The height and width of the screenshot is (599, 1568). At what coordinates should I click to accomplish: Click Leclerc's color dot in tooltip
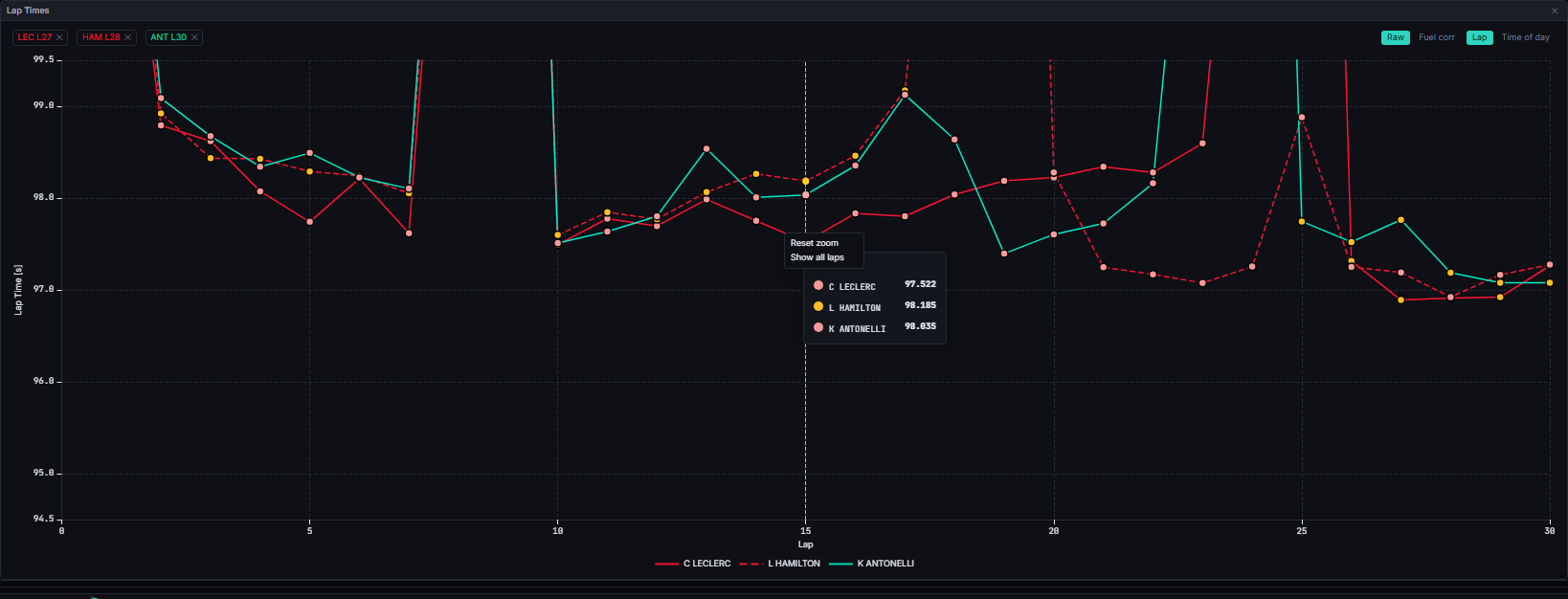click(818, 285)
